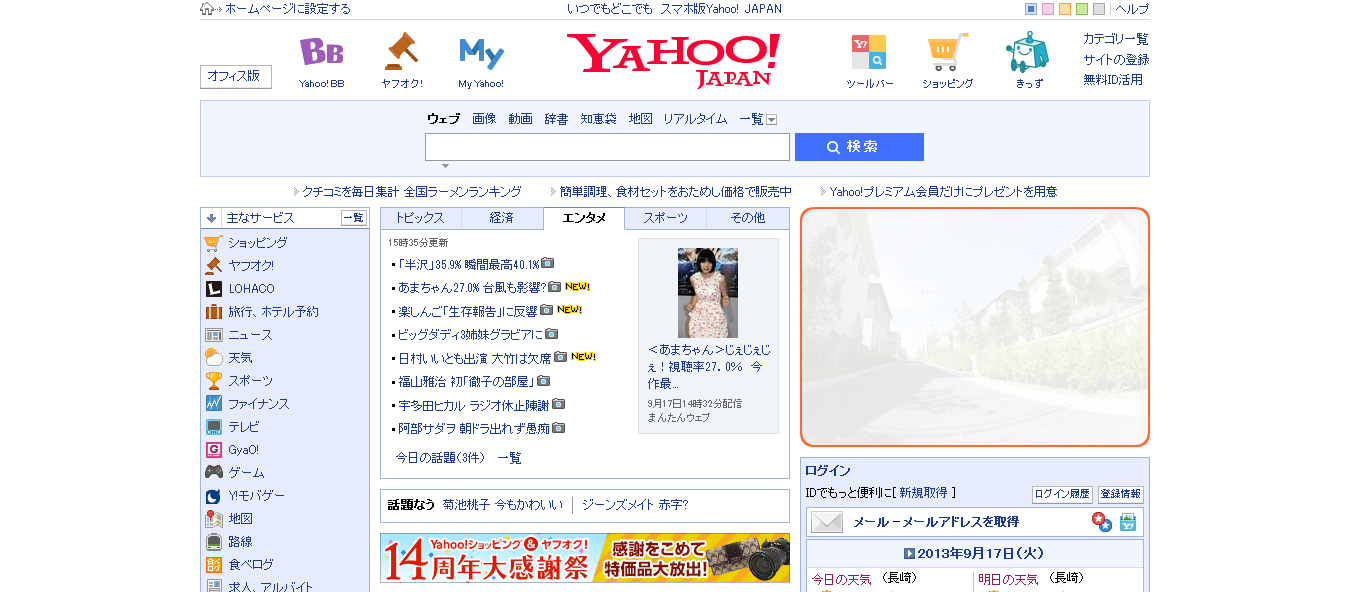Select the blue color theme swatch

point(1031,9)
